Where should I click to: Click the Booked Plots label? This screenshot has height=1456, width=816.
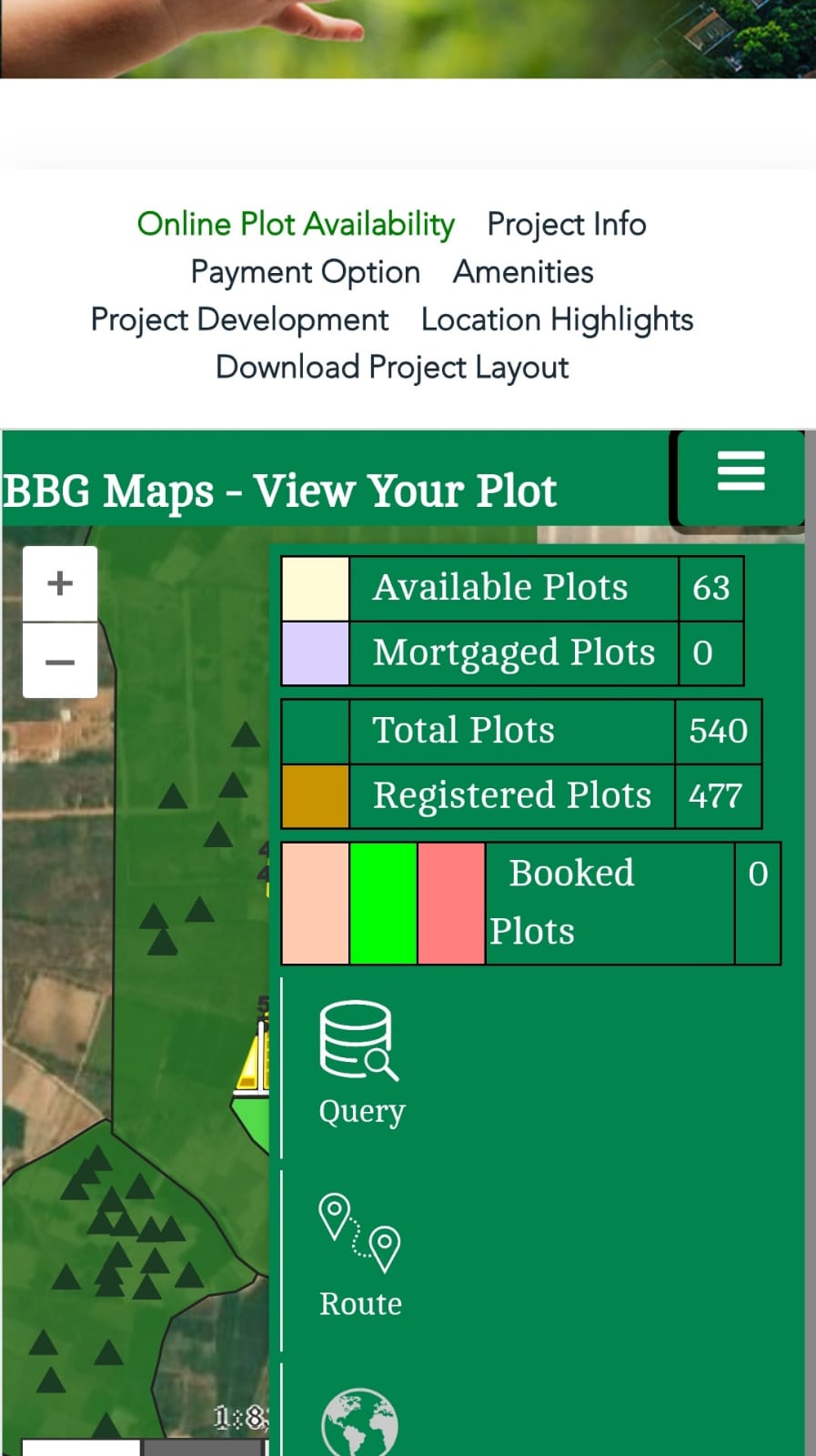click(x=561, y=902)
